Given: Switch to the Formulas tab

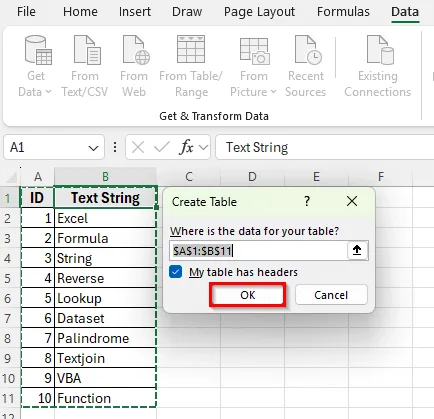Looking at the screenshot, I should 343,12.
